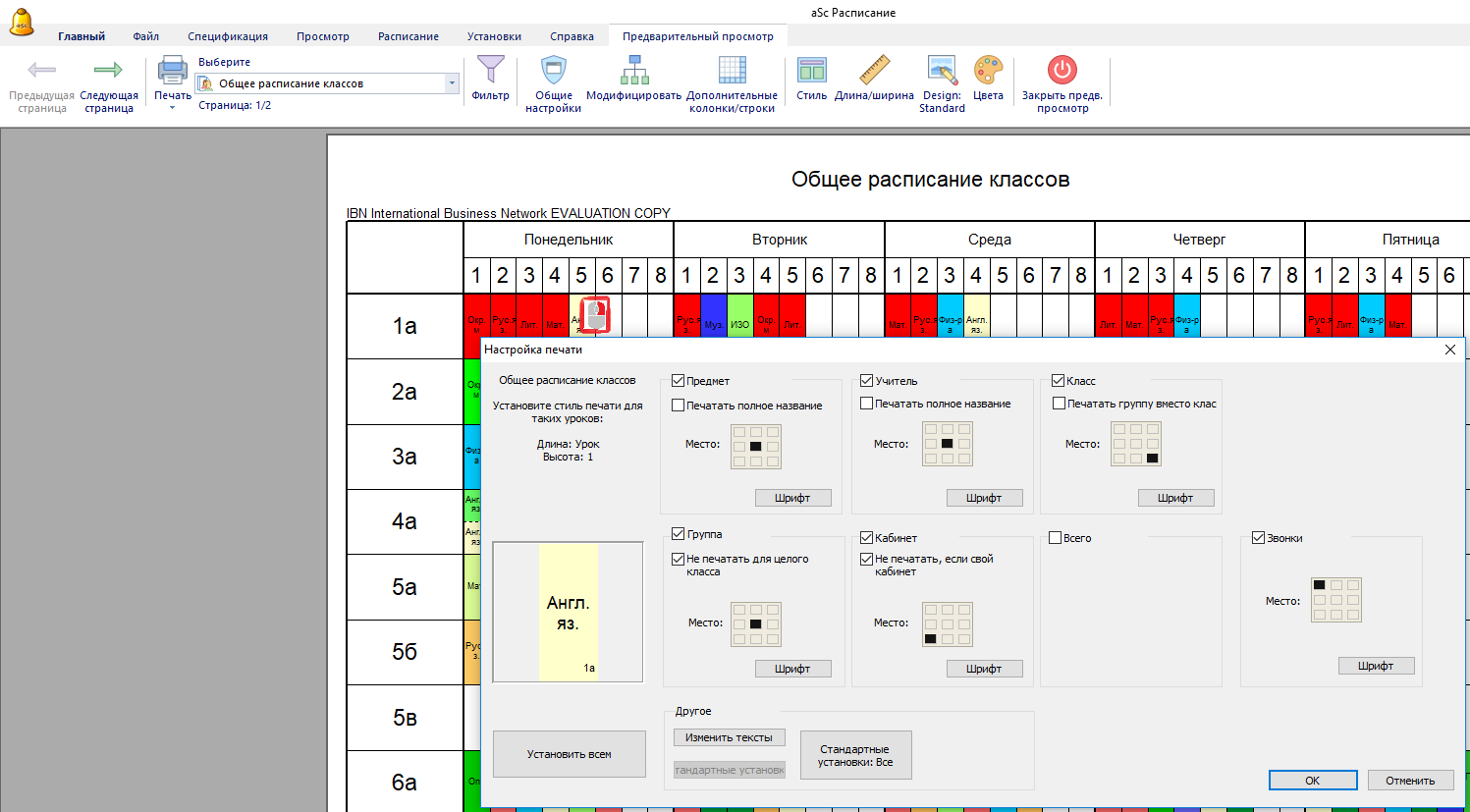This screenshot has height=812, width=1470.
Task: Expand the Общее расписание классов dropdown
Action: [452, 83]
